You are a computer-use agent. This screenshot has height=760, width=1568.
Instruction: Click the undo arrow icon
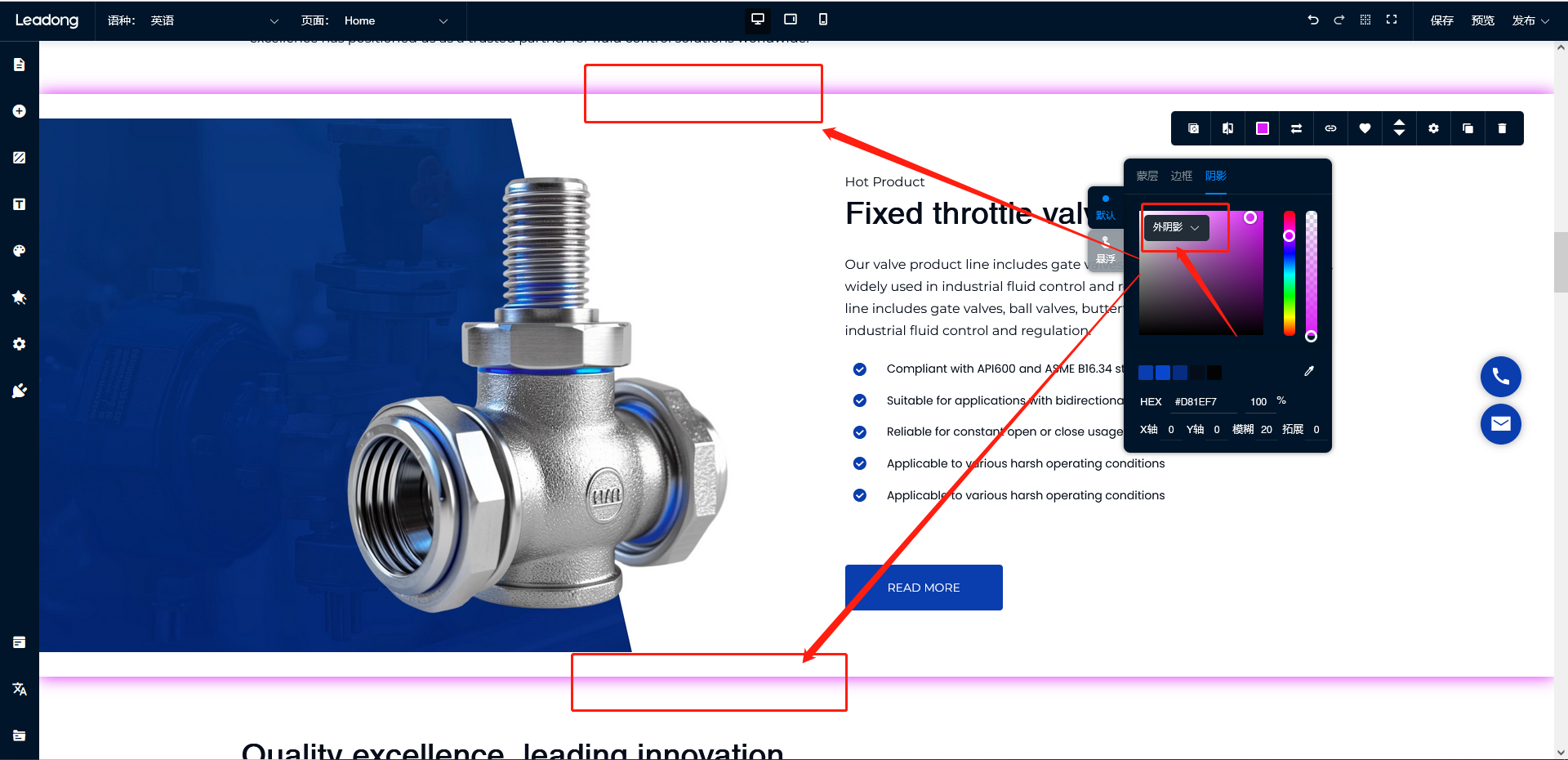click(x=1313, y=20)
